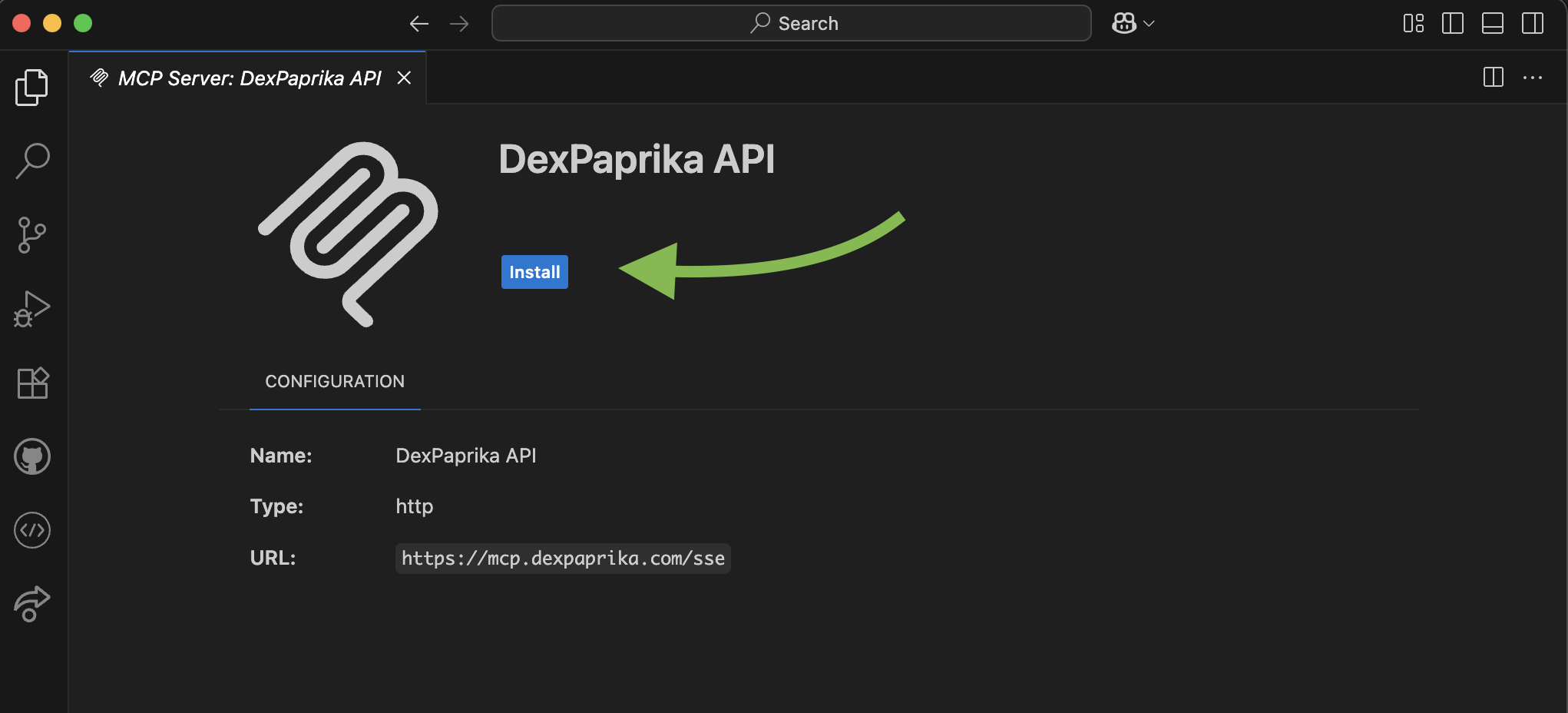Viewport: 1568px width, 713px height.
Task: Select the GitHub icon in the sidebar
Action: click(x=32, y=456)
